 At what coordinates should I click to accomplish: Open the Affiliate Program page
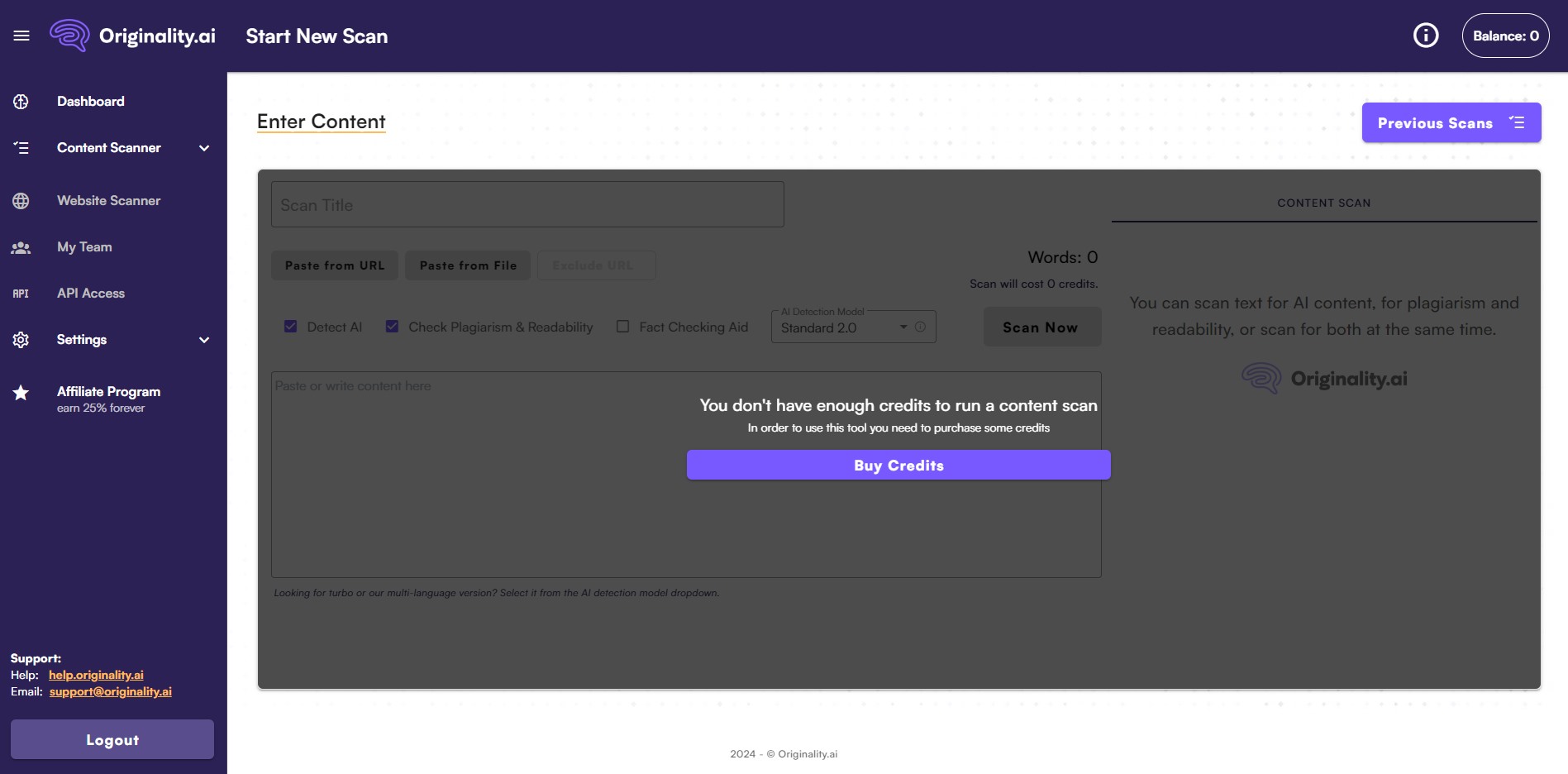(x=108, y=399)
